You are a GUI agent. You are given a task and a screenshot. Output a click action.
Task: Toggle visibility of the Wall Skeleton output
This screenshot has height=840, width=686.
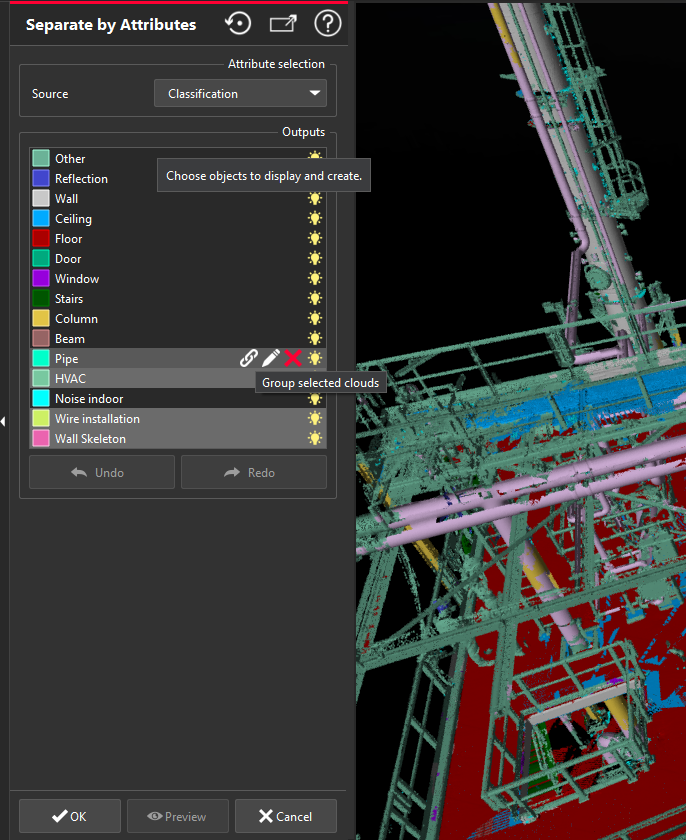coord(315,438)
